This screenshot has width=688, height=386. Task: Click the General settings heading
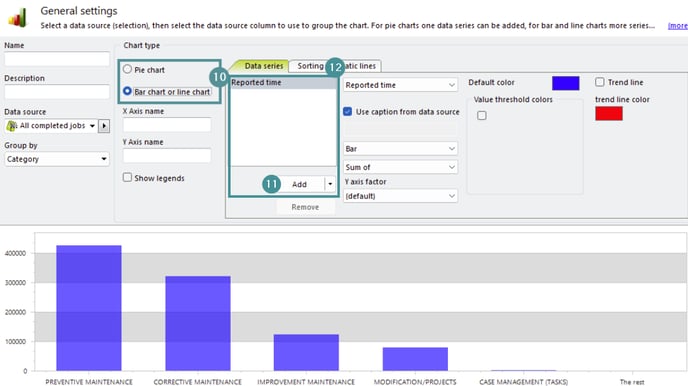(79, 11)
